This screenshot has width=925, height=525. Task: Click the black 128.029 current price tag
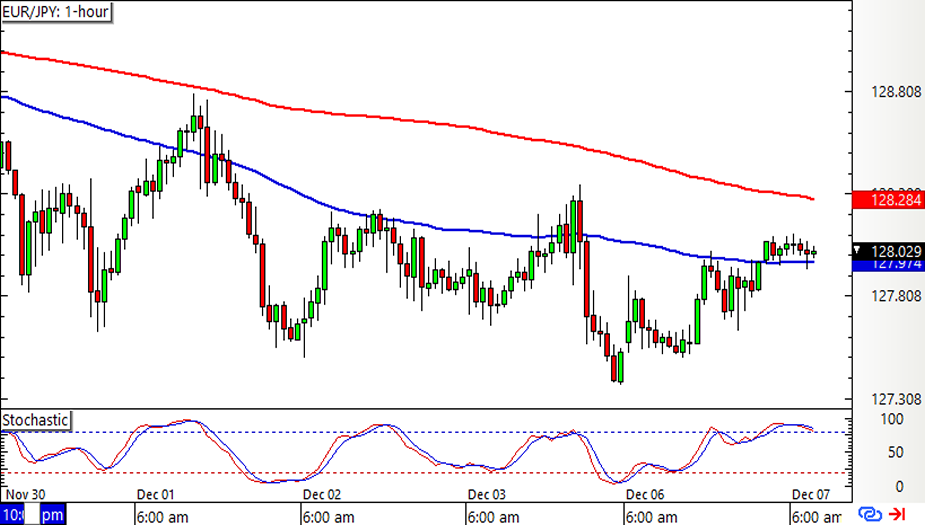pos(888,251)
